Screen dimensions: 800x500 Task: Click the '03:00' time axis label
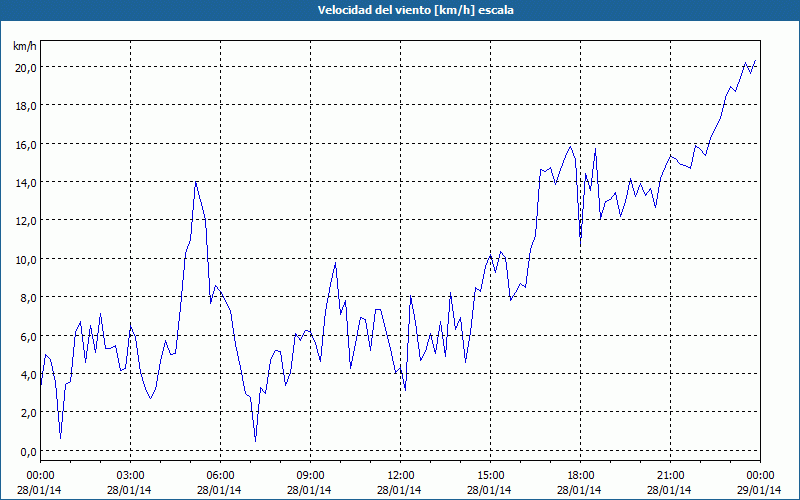(x=130, y=476)
